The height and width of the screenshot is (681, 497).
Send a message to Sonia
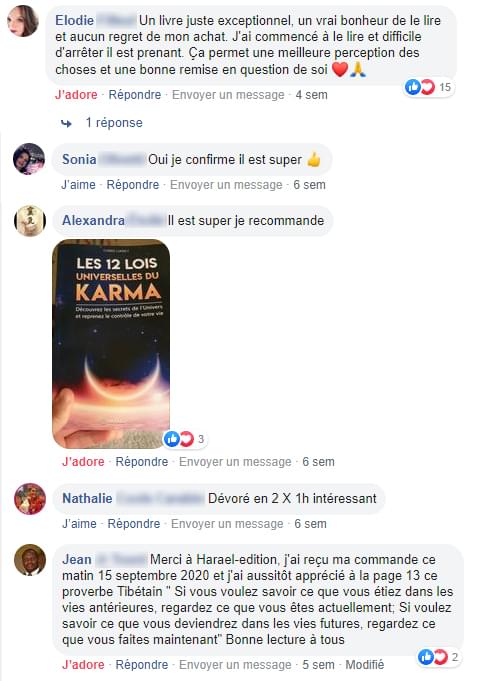tap(226, 185)
